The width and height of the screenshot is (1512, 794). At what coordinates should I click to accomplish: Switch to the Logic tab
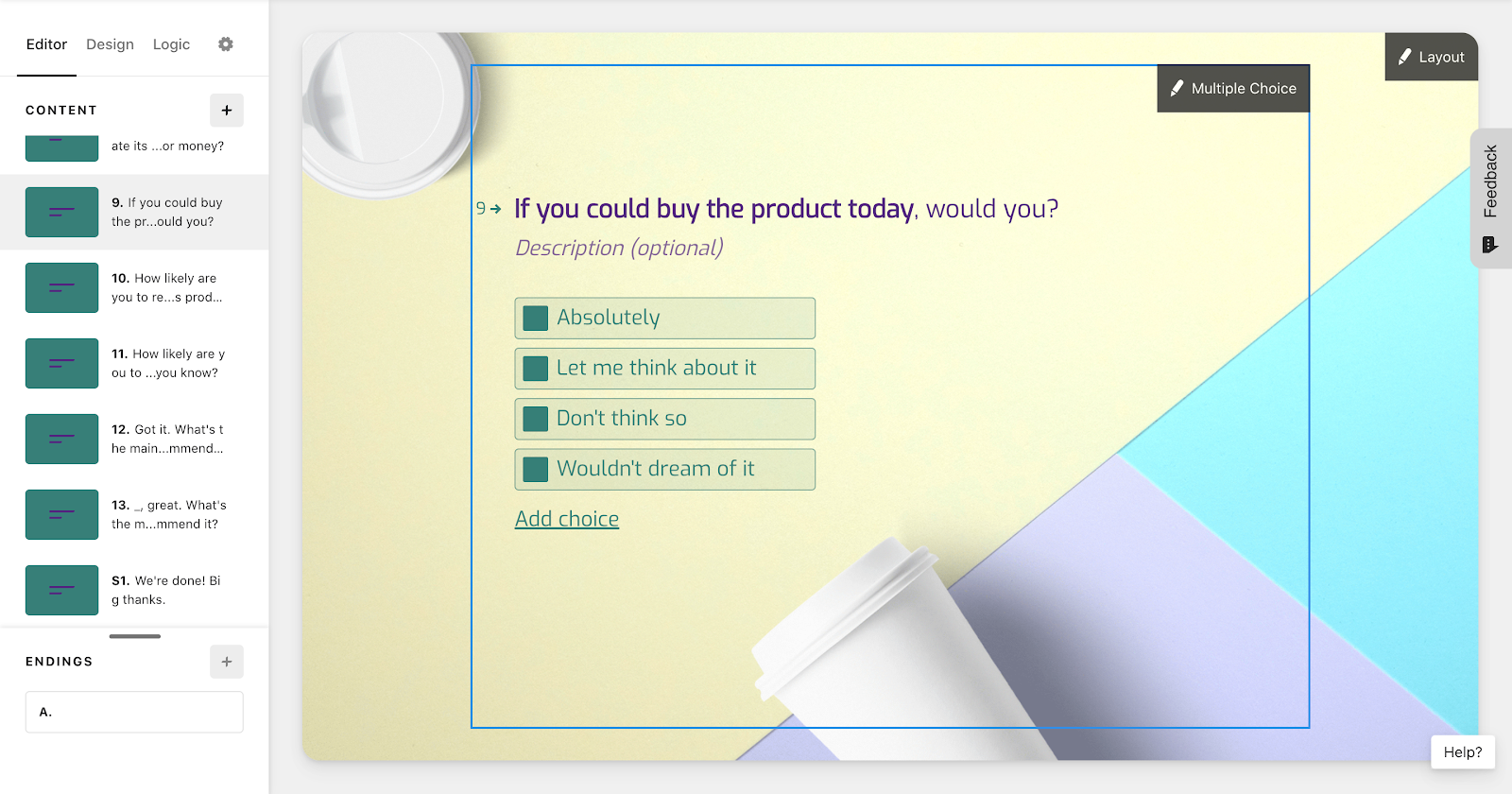(x=171, y=44)
